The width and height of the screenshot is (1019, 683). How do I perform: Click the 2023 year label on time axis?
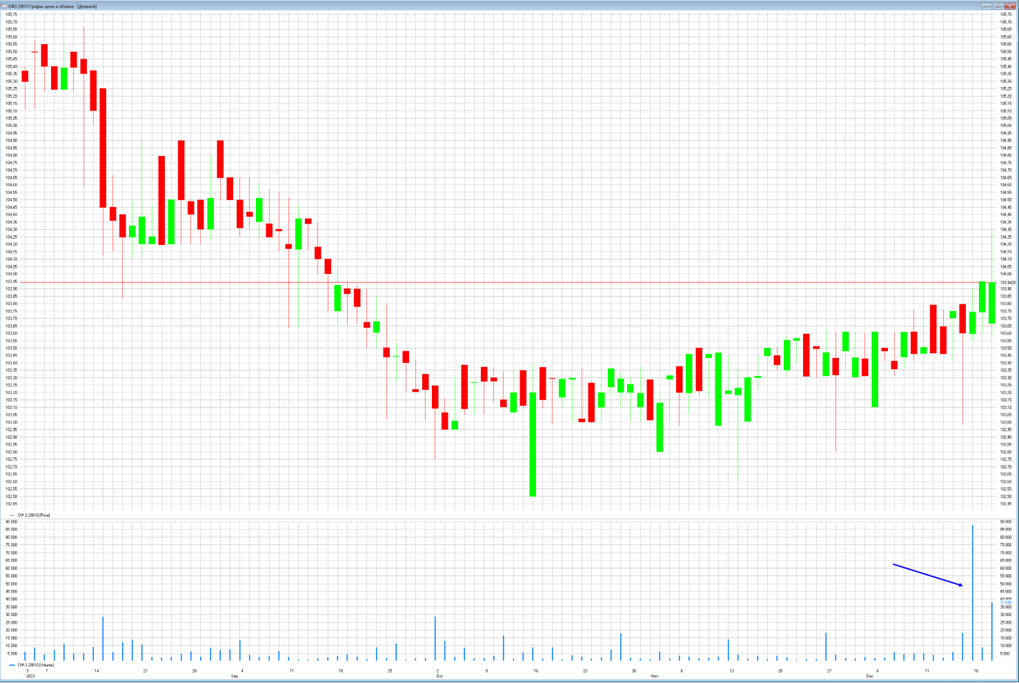point(29,676)
